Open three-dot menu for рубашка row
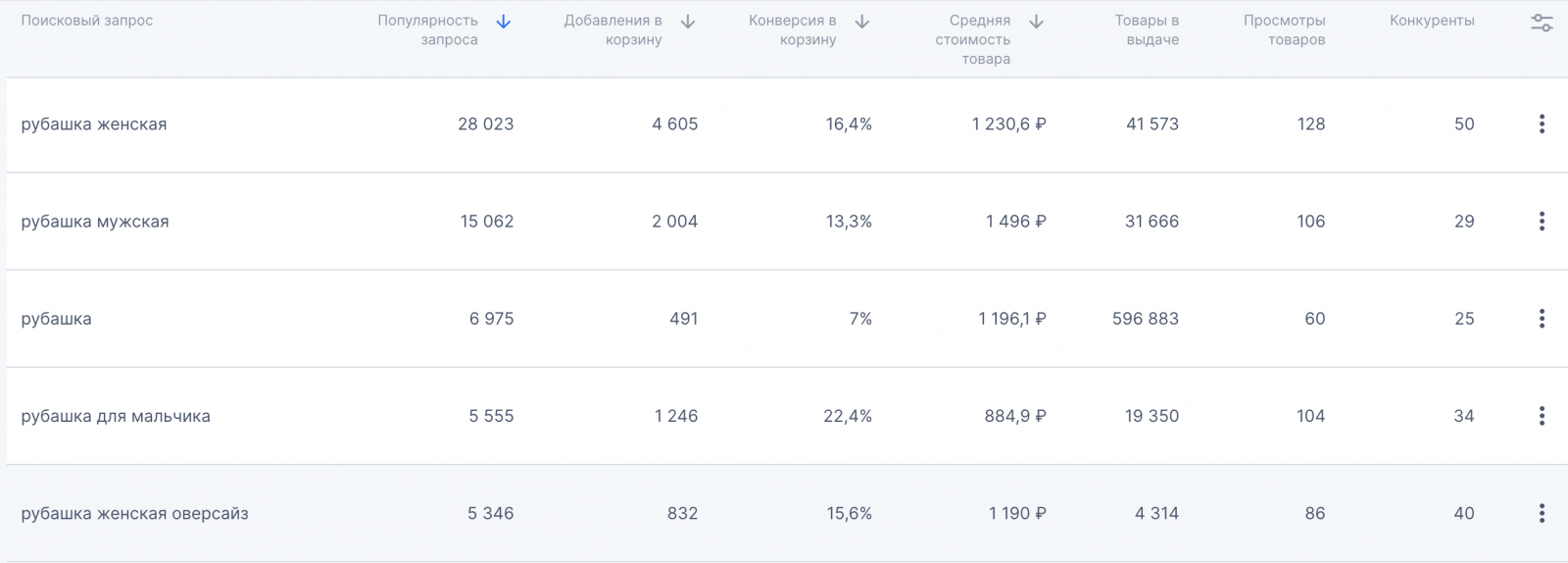Screen dimensions: 1568x563 [1542, 319]
